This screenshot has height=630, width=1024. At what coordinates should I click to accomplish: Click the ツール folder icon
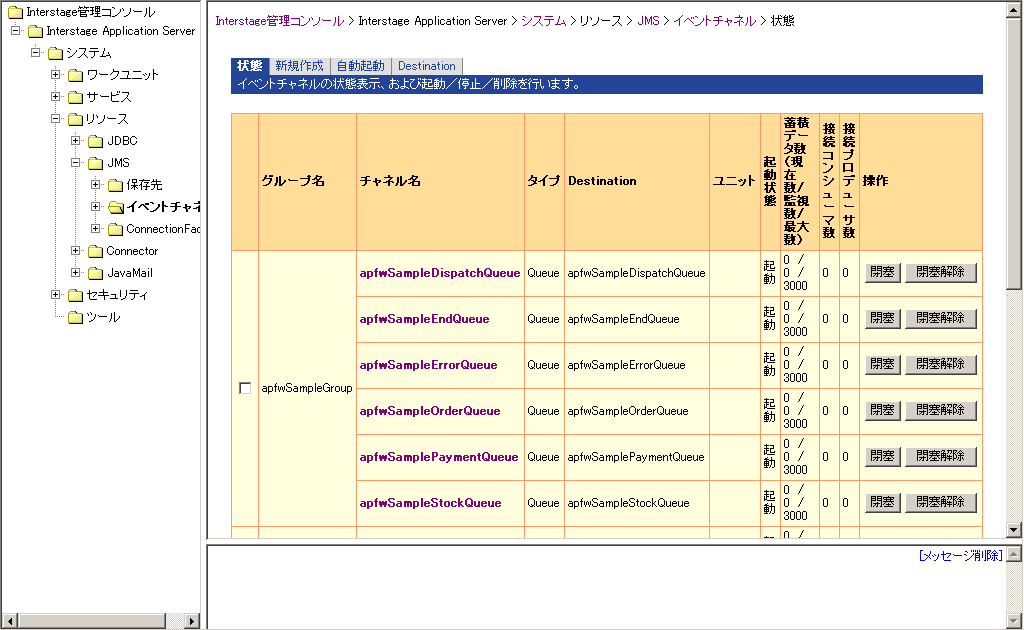[75, 317]
